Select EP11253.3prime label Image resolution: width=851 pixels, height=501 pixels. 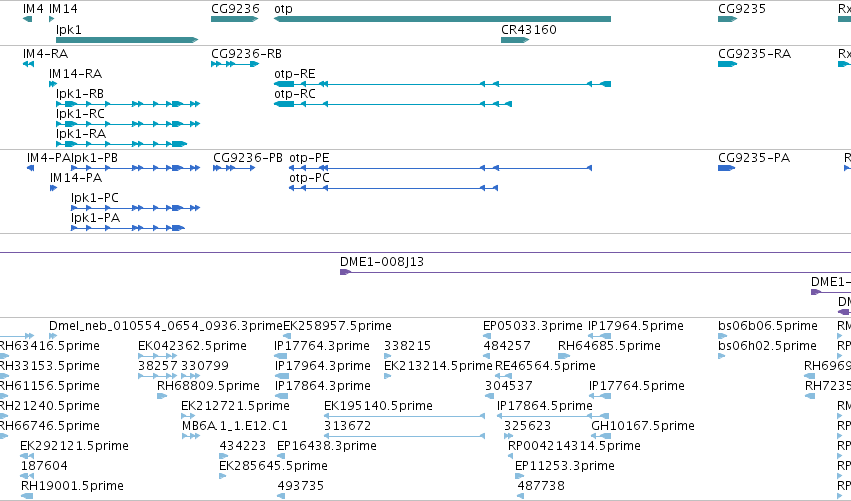pos(565,466)
